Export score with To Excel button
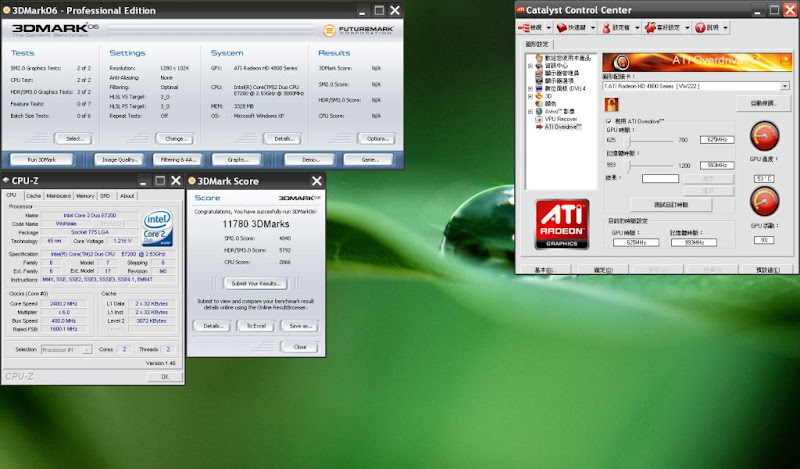 click(256, 326)
